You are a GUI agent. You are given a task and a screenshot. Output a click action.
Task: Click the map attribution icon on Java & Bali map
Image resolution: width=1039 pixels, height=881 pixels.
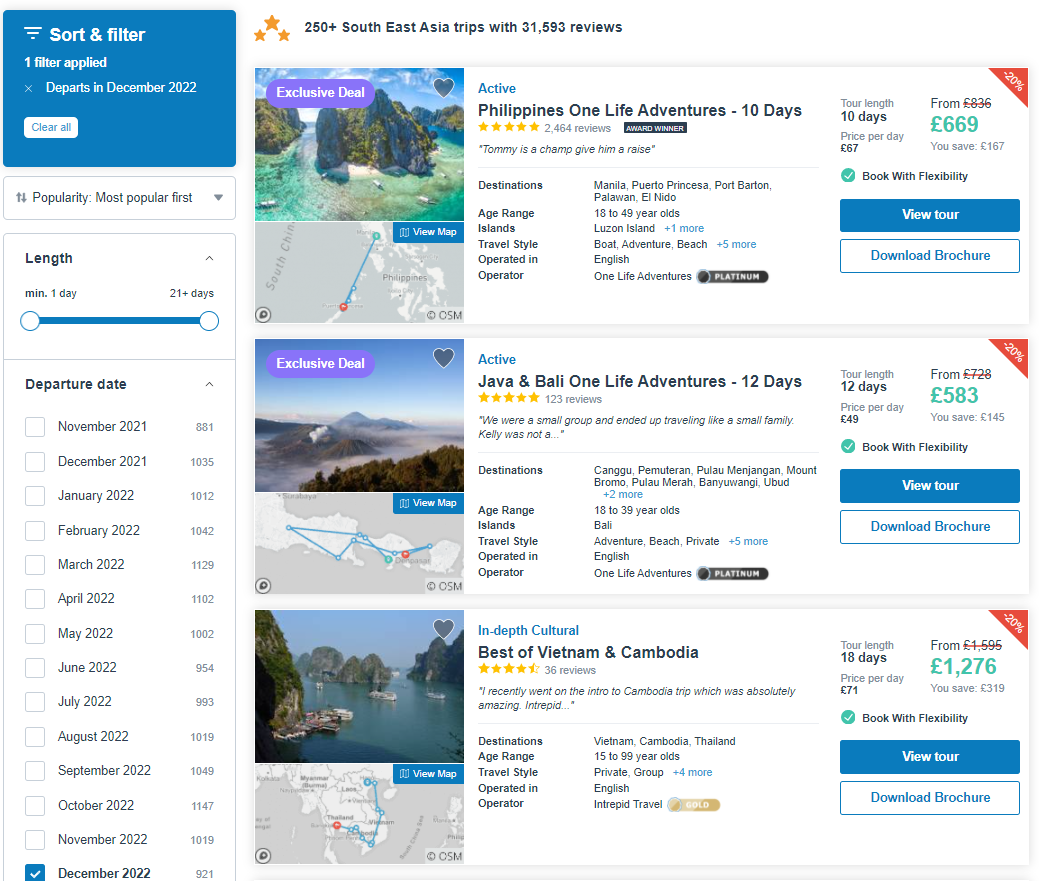263,586
